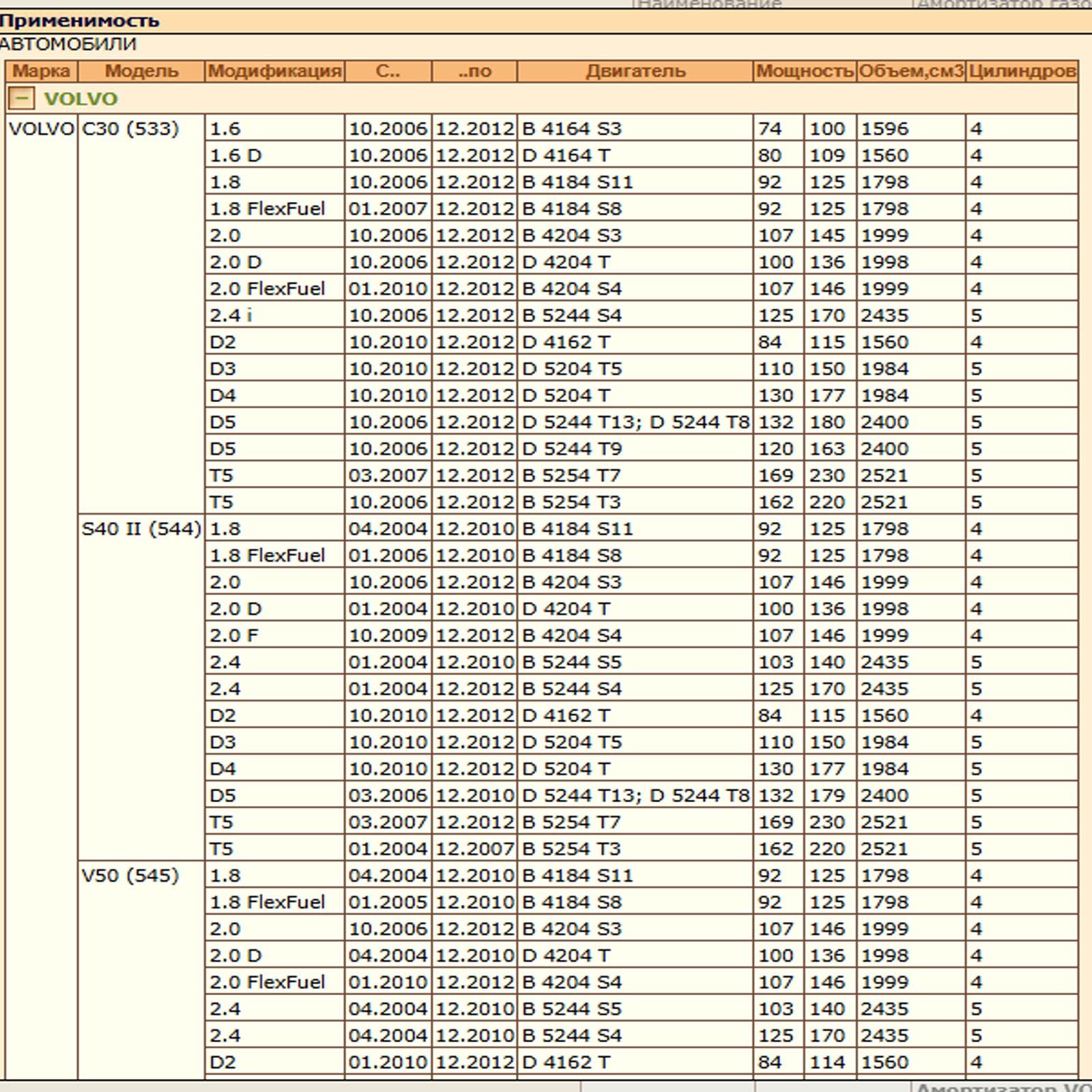The width and height of the screenshot is (1092, 1092).
Task: Collapse the VOLVO group with the minus icon
Action: pyautogui.click(x=21, y=99)
